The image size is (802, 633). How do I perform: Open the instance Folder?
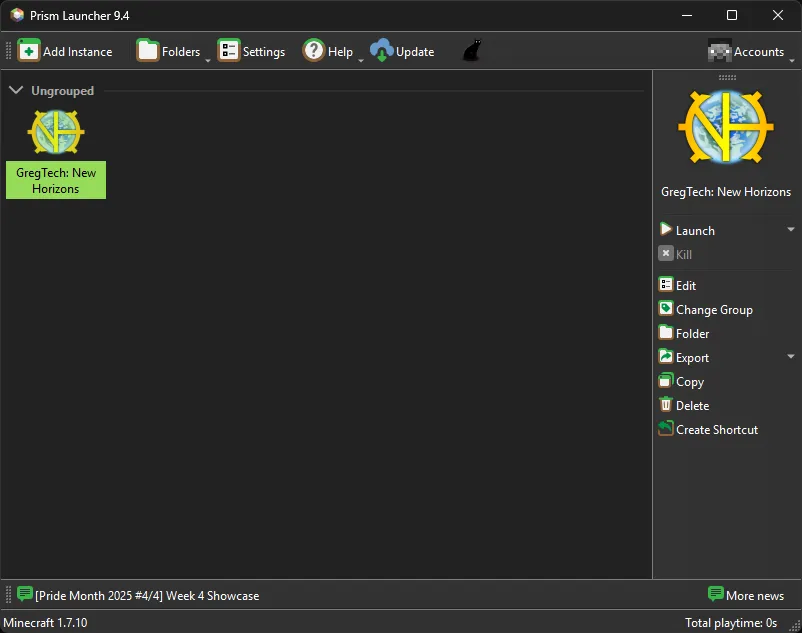click(691, 333)
